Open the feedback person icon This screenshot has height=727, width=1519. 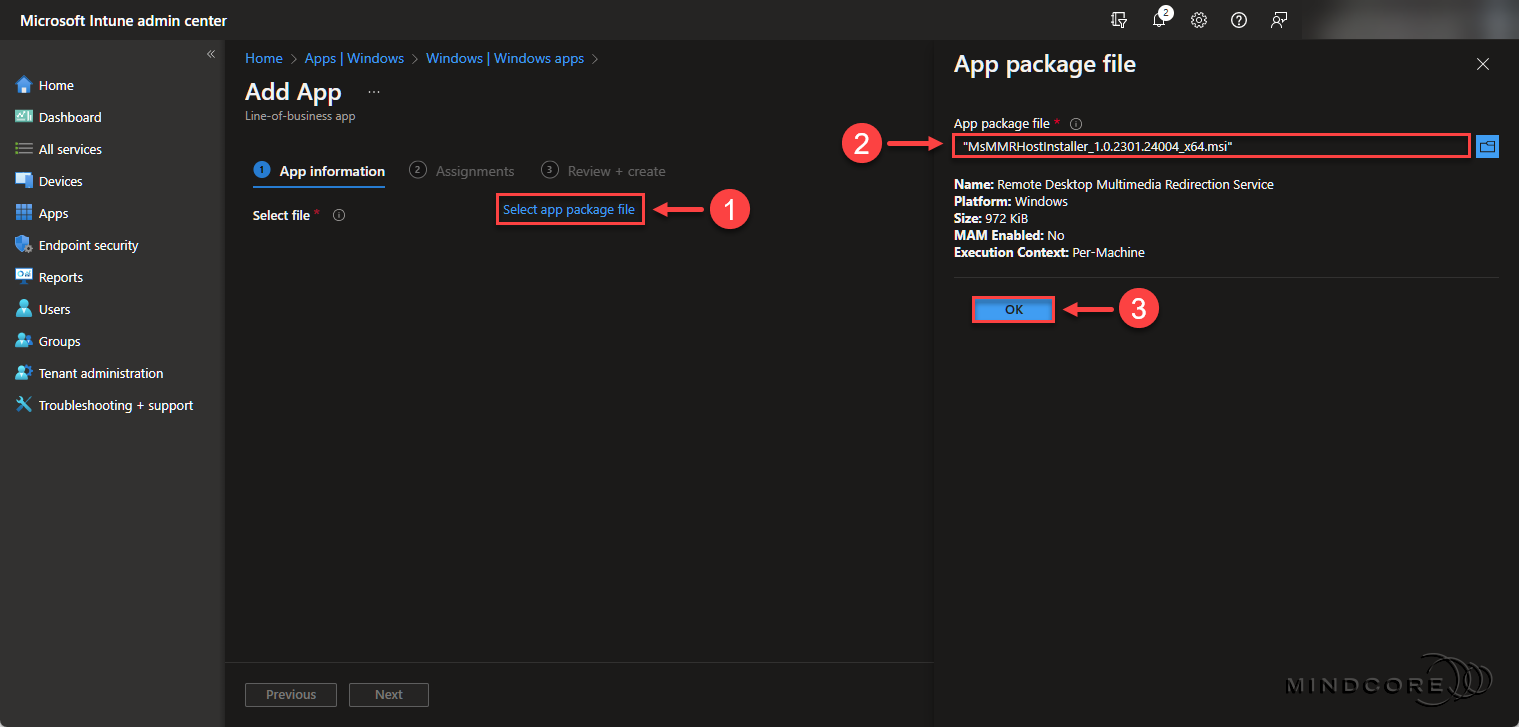pyautogui.click(x=1278, y=20)
